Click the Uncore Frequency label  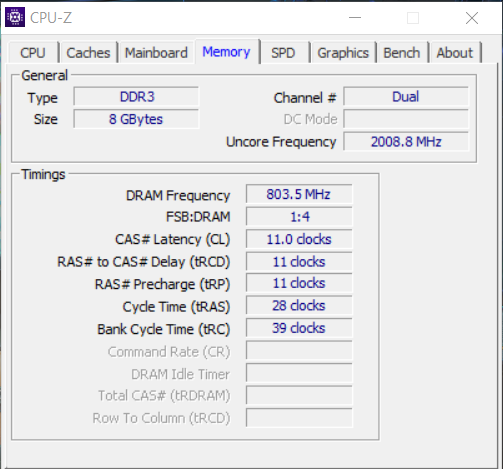click(281, 142)
